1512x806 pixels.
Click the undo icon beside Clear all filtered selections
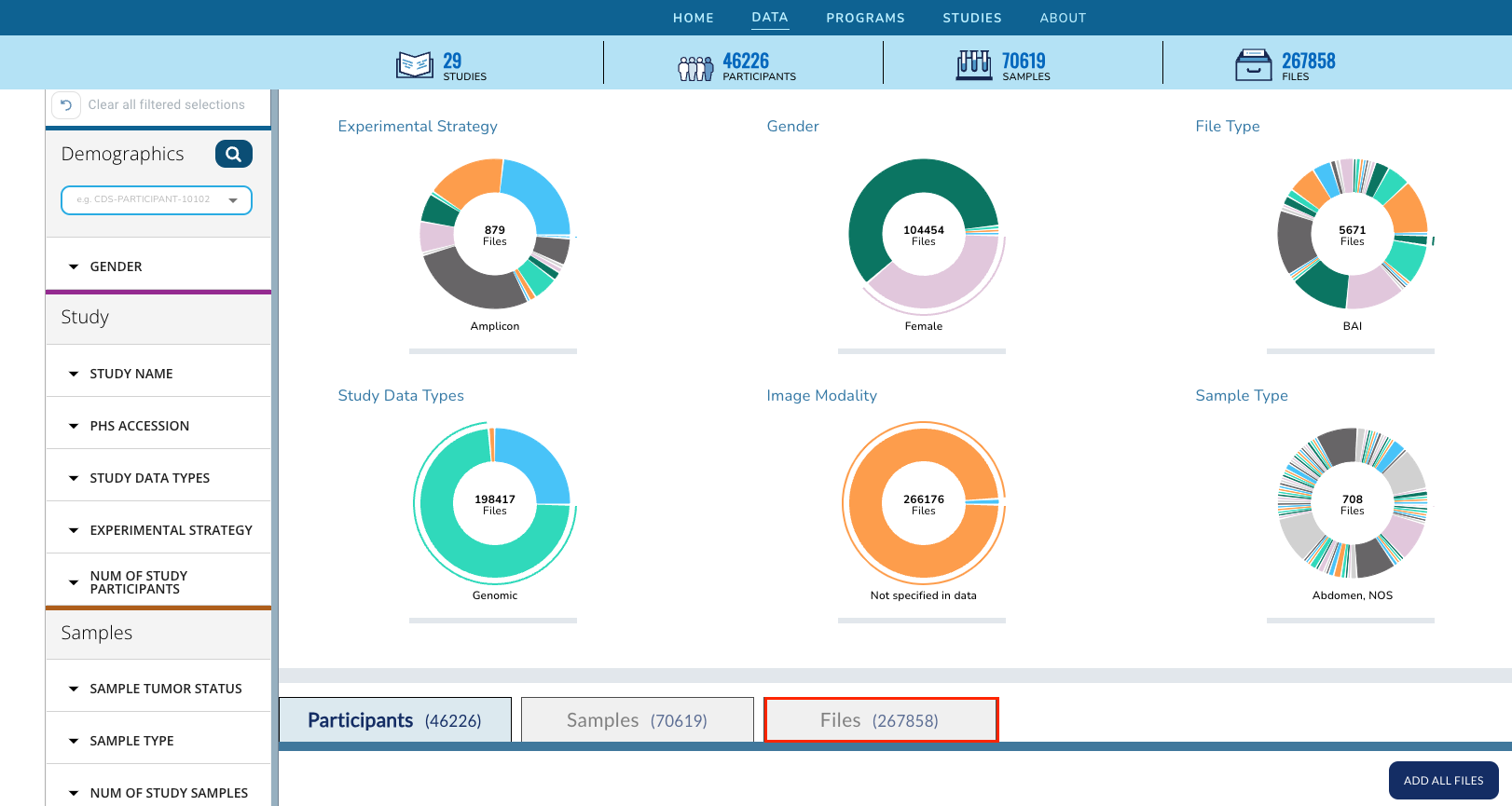pos(66,104)
